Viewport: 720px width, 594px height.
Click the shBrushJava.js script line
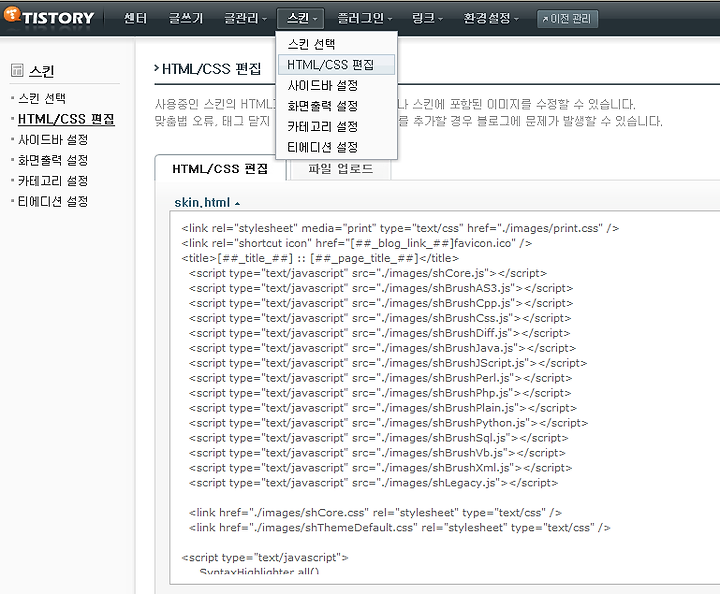pos(382,348)
